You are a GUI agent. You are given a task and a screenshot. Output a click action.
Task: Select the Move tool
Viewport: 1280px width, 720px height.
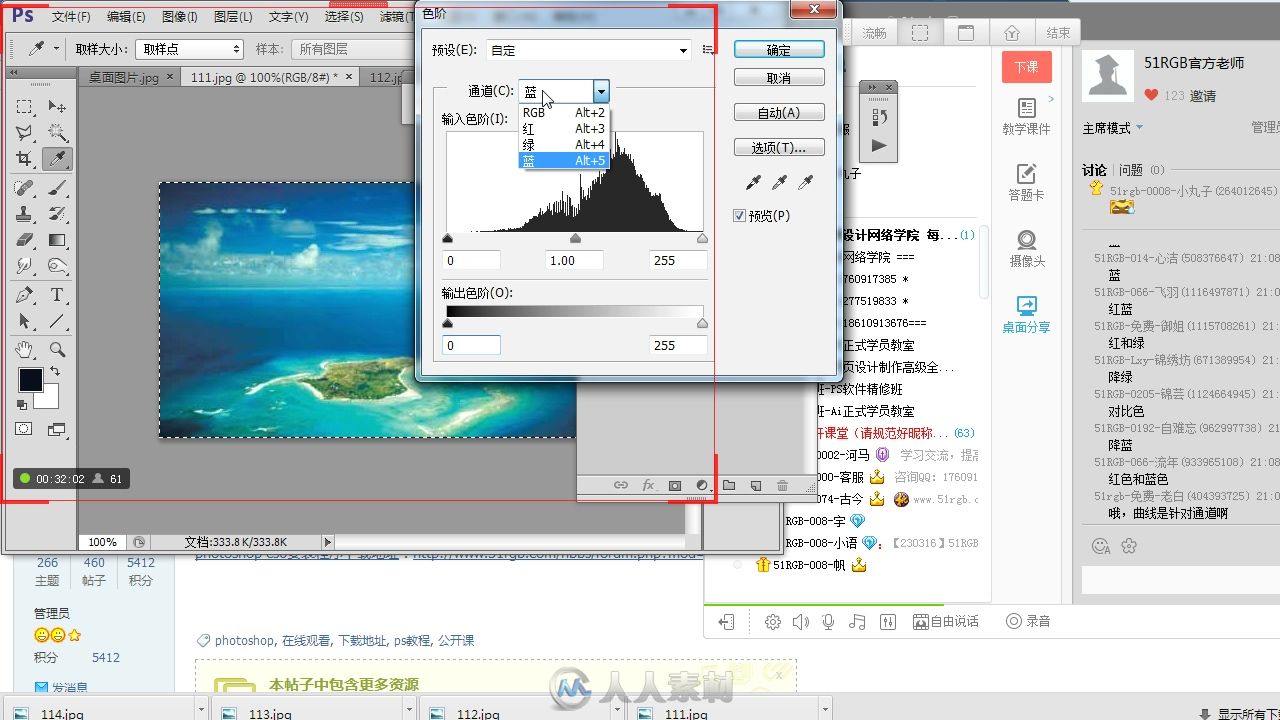[x=57, y=107]
